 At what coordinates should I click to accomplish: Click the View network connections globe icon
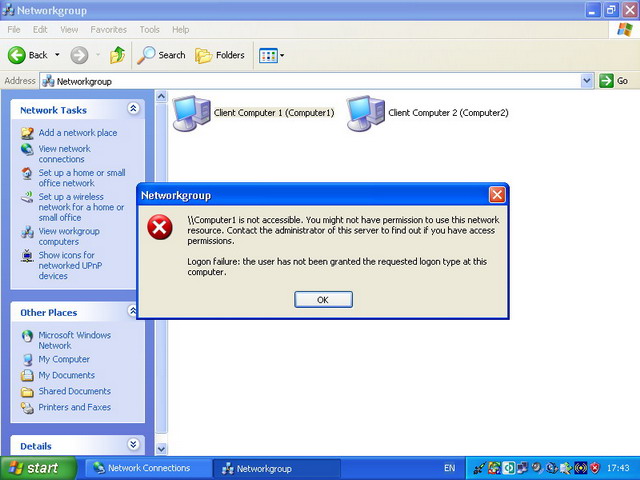pyautogui.click(x=27, y=149)
